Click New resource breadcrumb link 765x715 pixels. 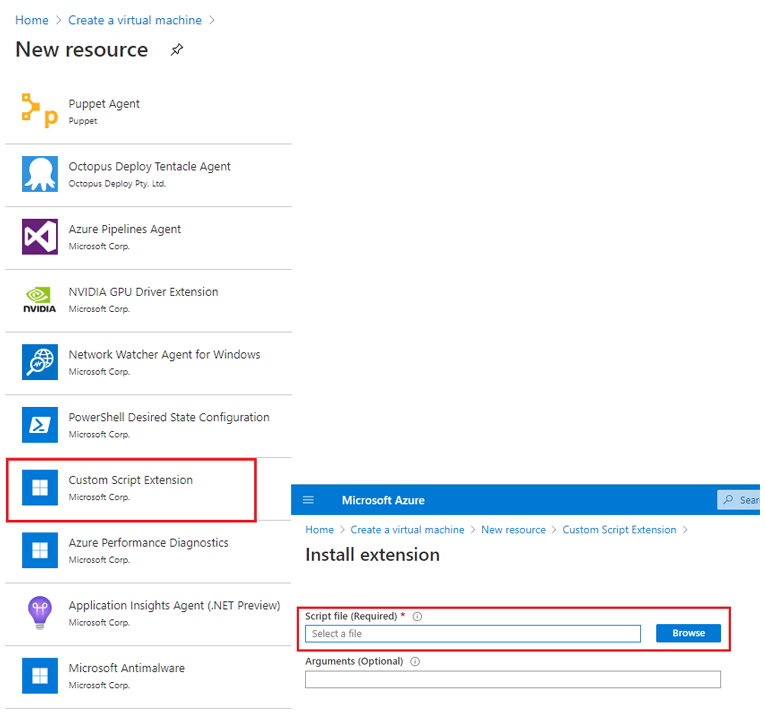click(x=513, y=530)
